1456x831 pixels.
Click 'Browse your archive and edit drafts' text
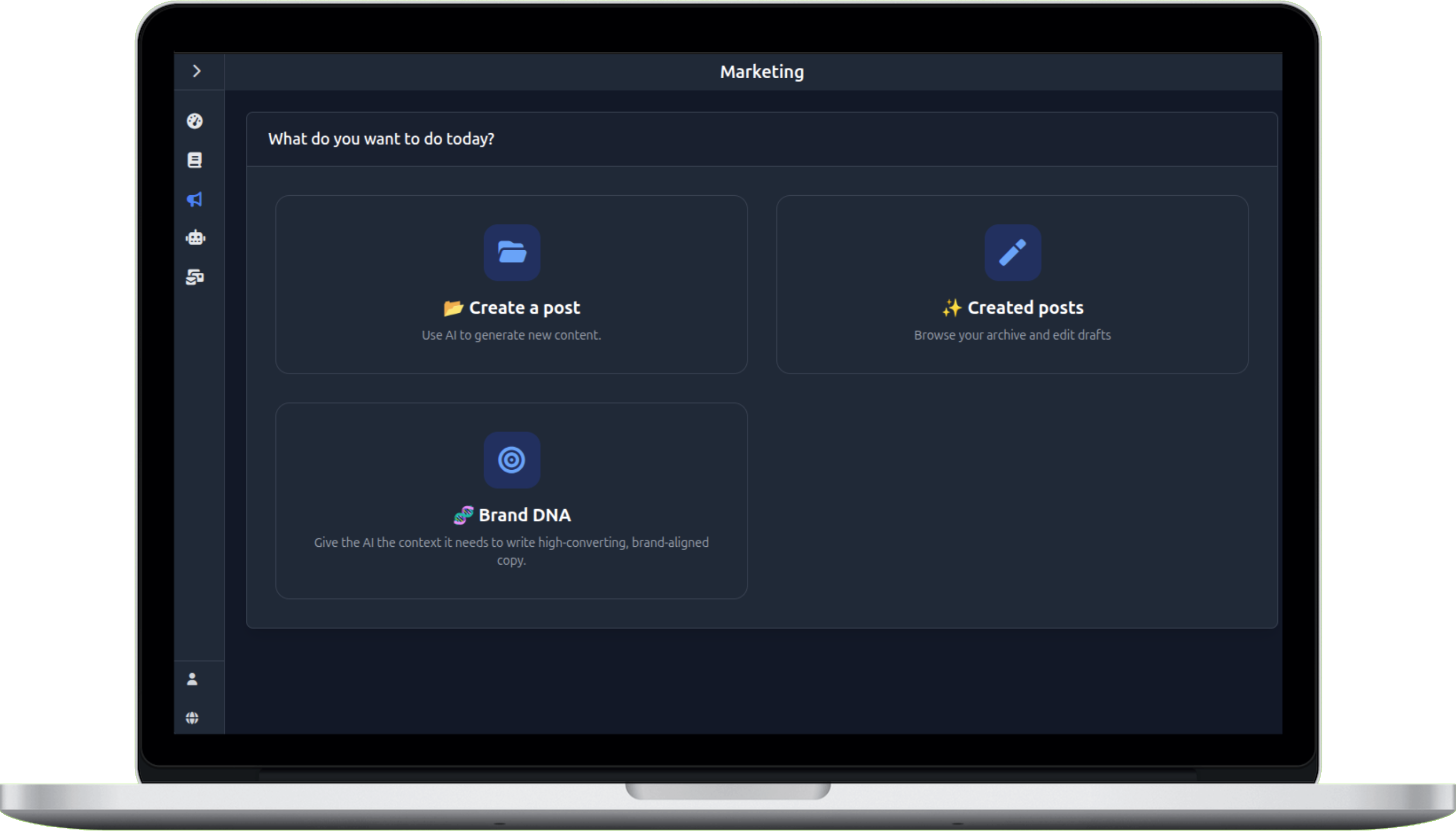(1012, 335)
